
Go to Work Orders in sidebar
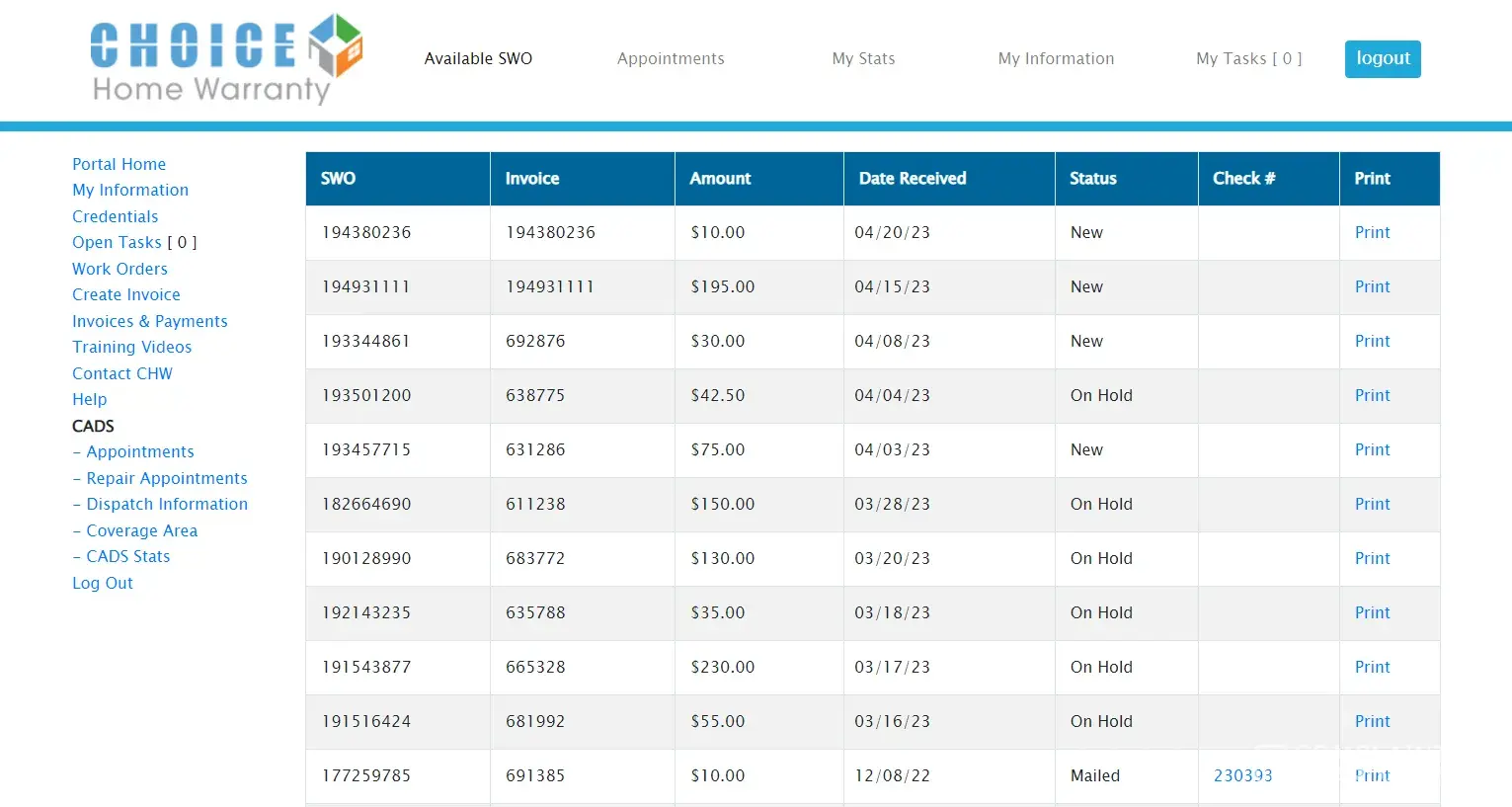coord(119,269)
